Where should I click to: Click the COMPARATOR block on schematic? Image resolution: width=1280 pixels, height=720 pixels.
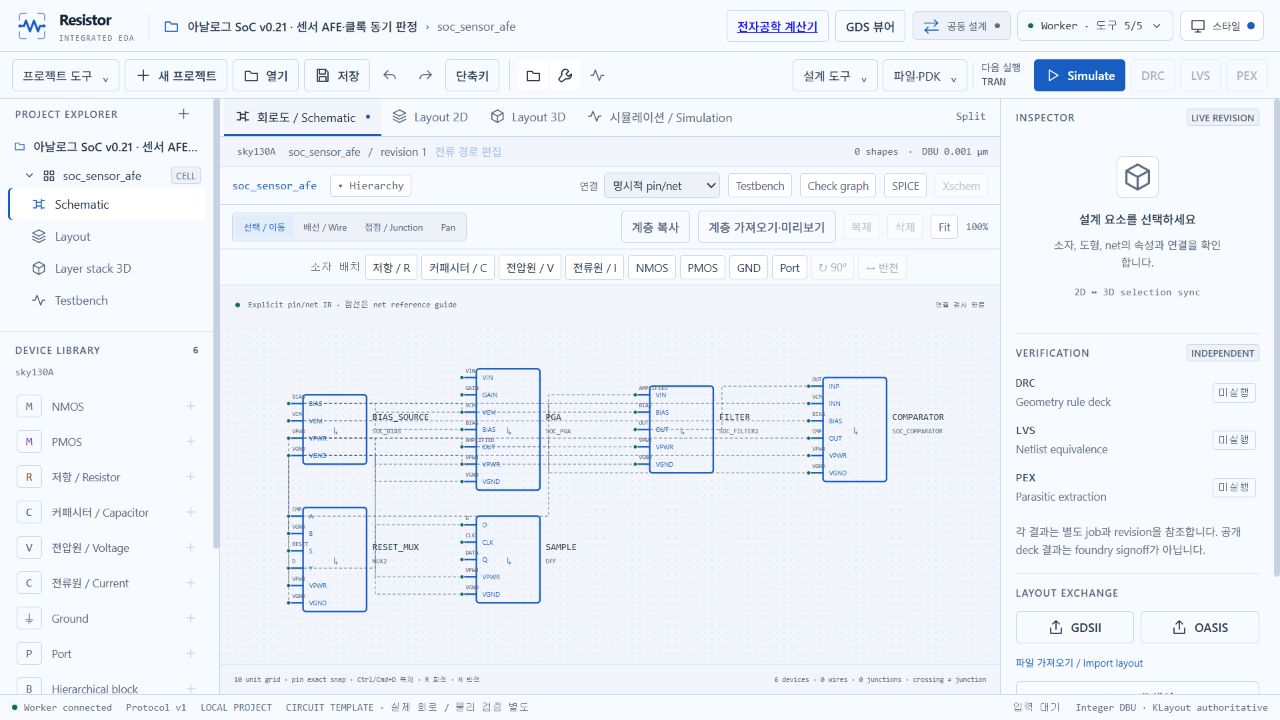coord(855,429)
